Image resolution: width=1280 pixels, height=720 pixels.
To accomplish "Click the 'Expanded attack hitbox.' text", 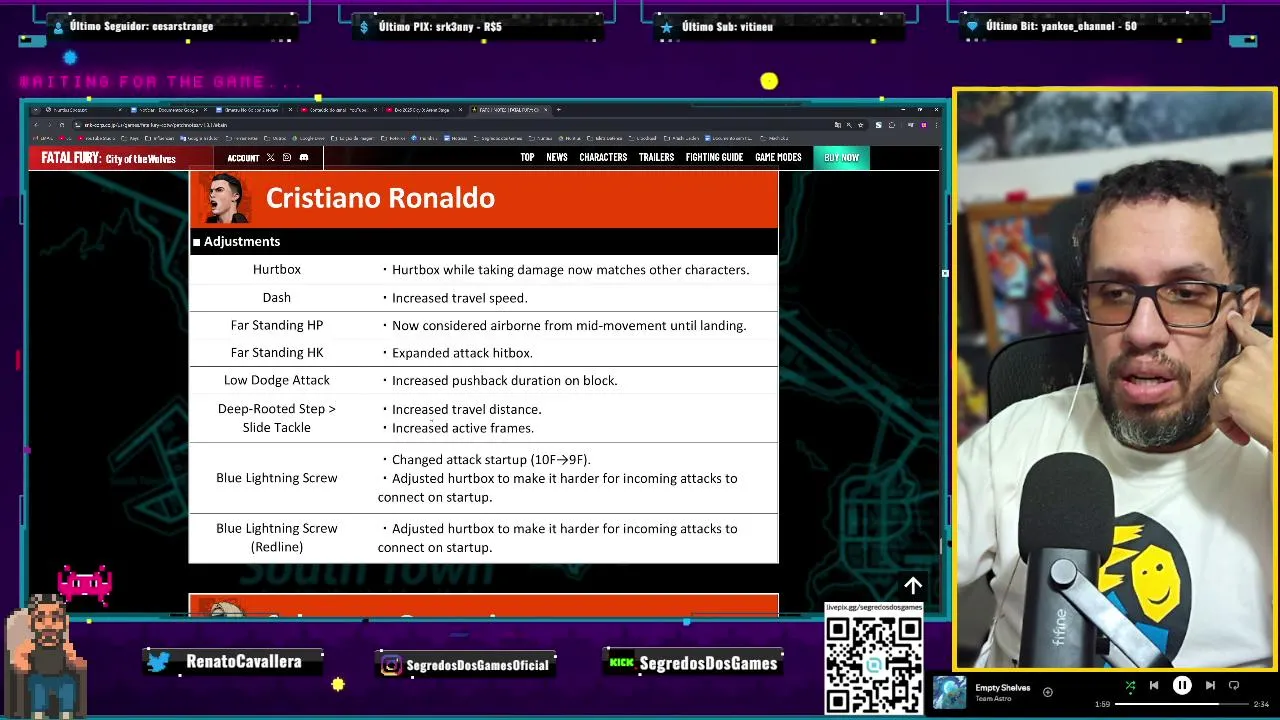I will [x=462, y=353].
